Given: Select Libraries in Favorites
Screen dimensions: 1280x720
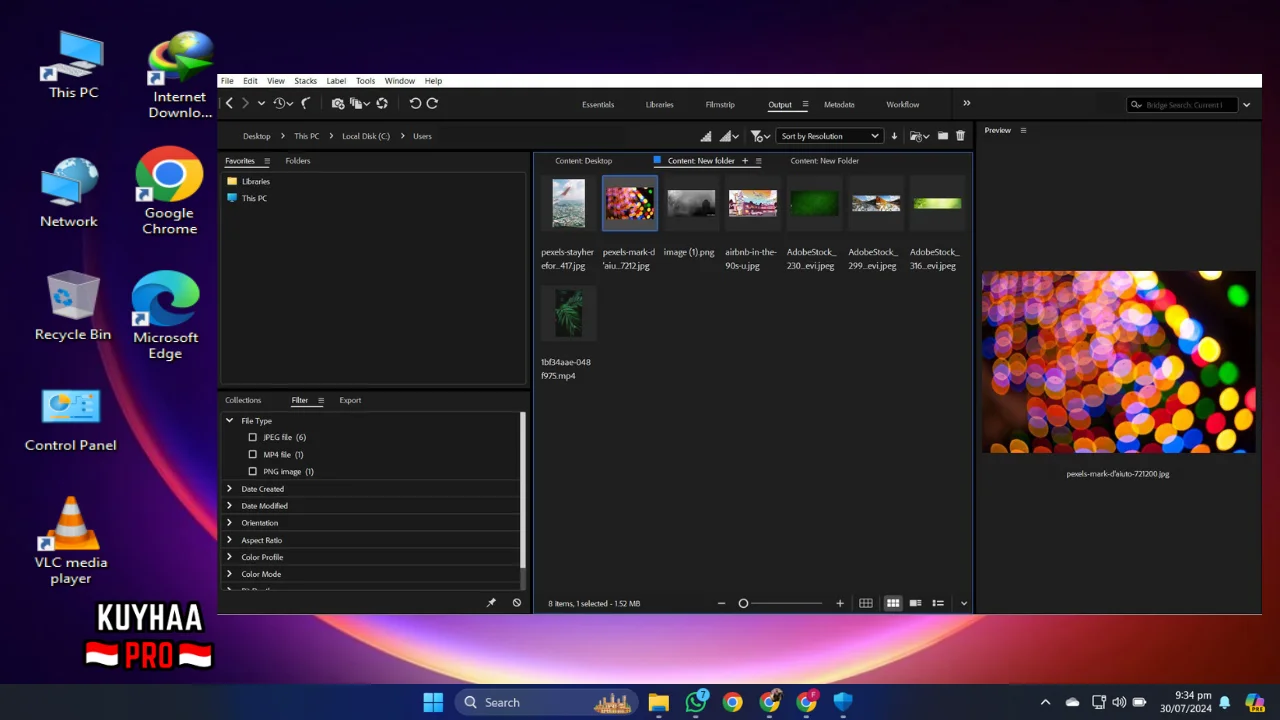Looking at the screenshot, I should pos(256,181).
